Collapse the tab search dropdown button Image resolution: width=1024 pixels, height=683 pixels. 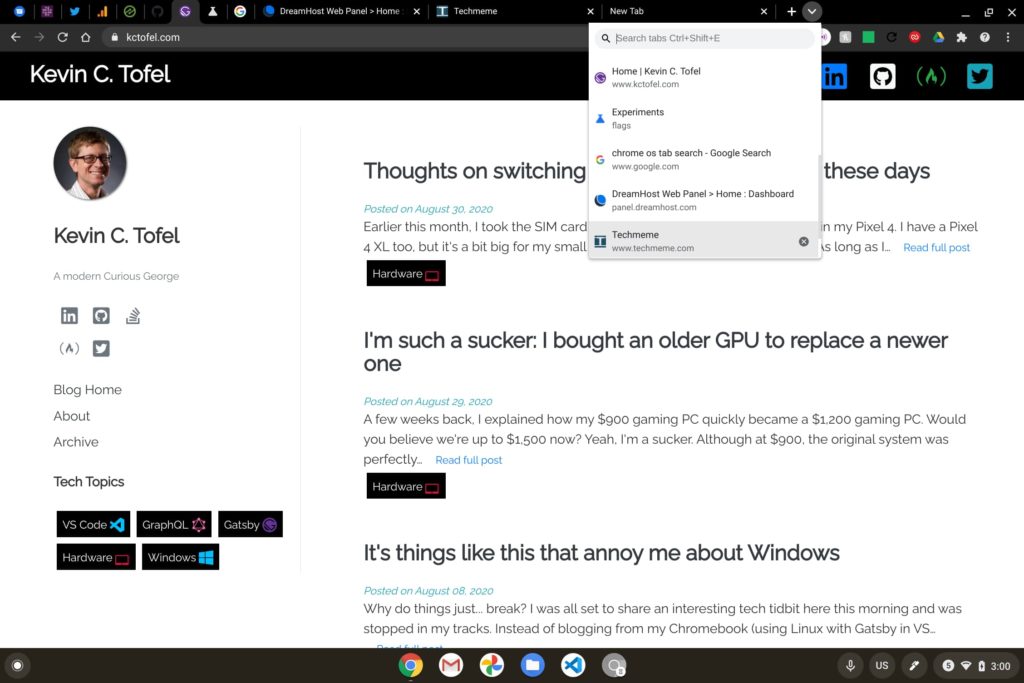click(x=812, y=11)
